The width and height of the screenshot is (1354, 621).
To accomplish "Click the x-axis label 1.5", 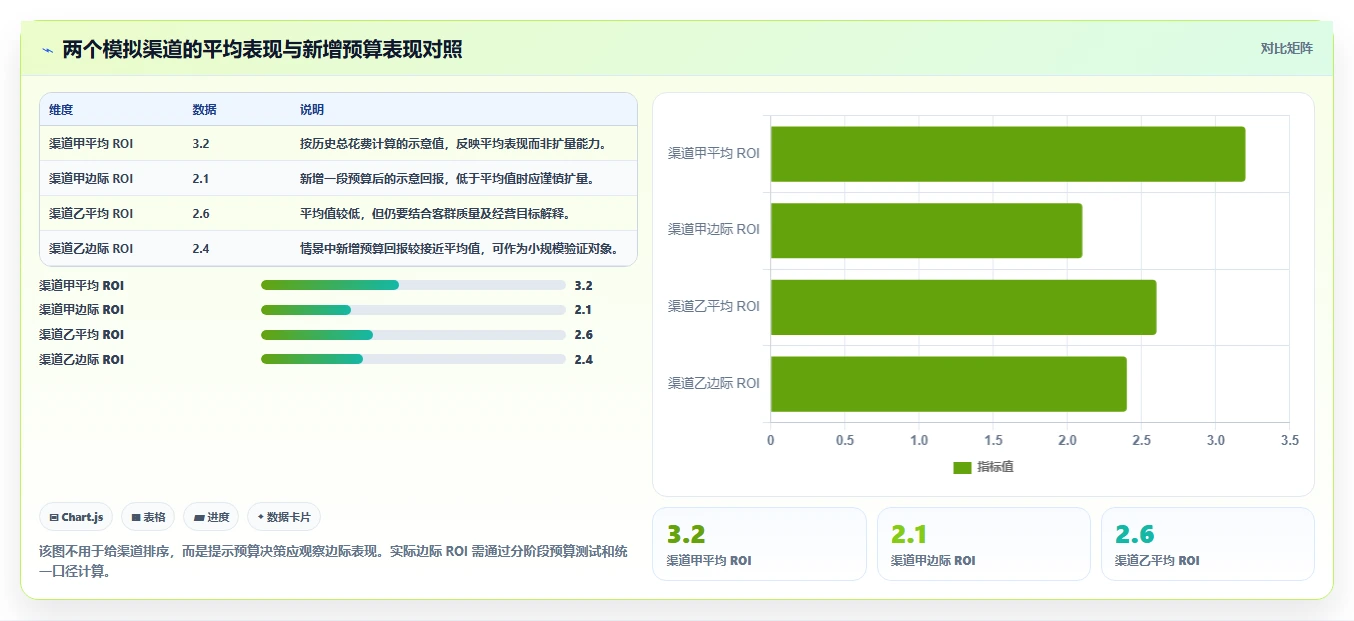I will point(993,440).
